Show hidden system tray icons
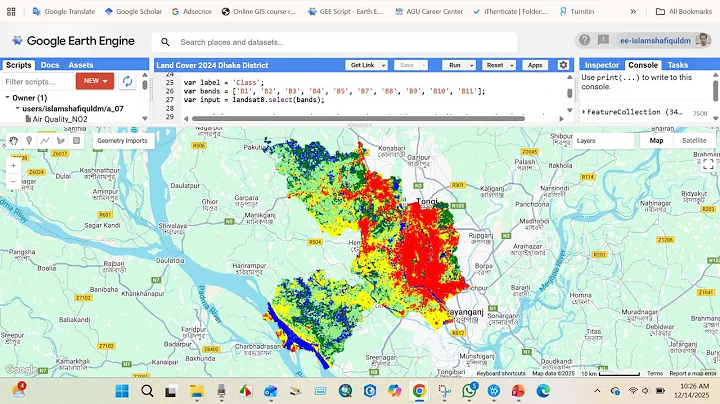This screenshot has width=720, height=404. [x=597, y=391]
